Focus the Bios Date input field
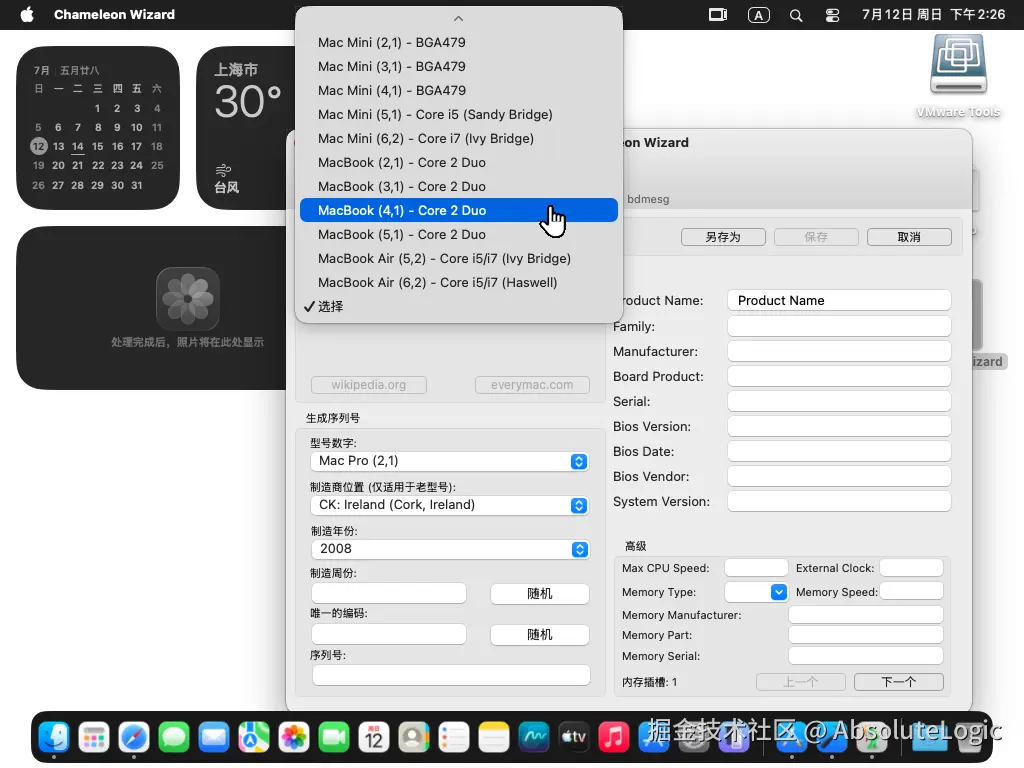 (x=839, y=451)
